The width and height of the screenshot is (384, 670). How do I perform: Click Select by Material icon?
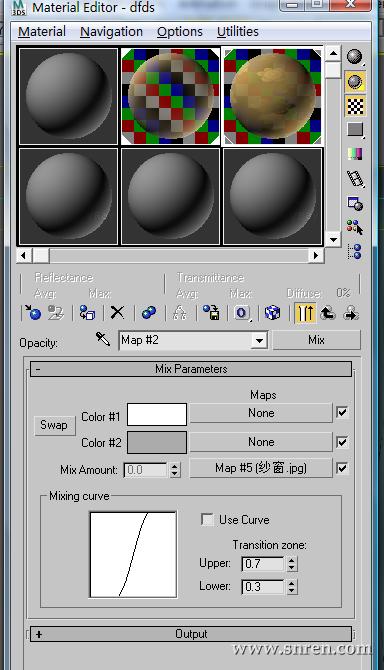355,227
